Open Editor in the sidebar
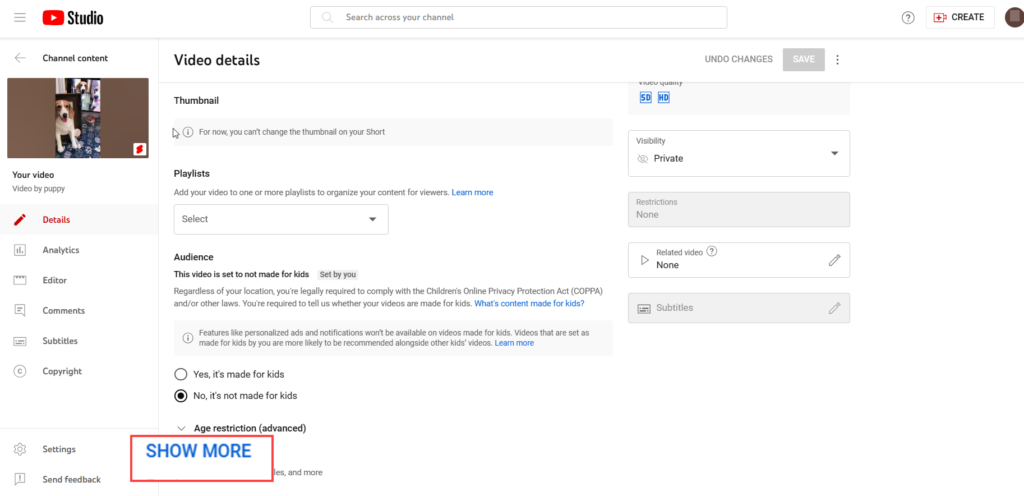 pyautogui.click(x=79, y=281)
